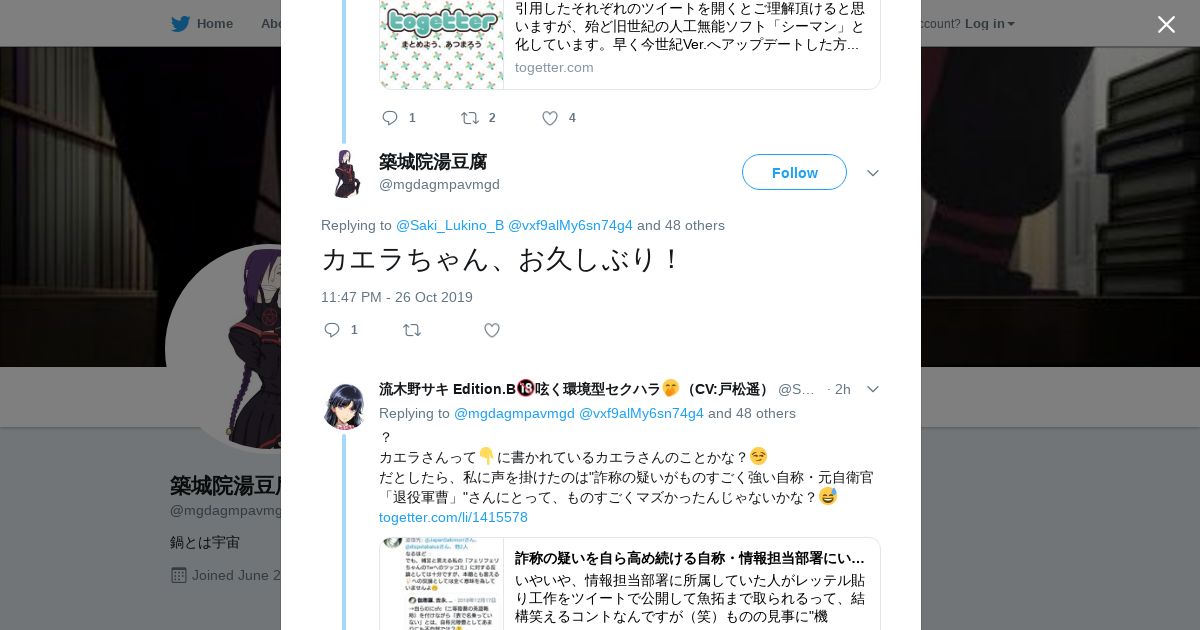Like the カエラちゃん、お久しぶり！ tweet
This screenshot has height=630, width=1200.
pyautogui.click(x=492, y=330)
